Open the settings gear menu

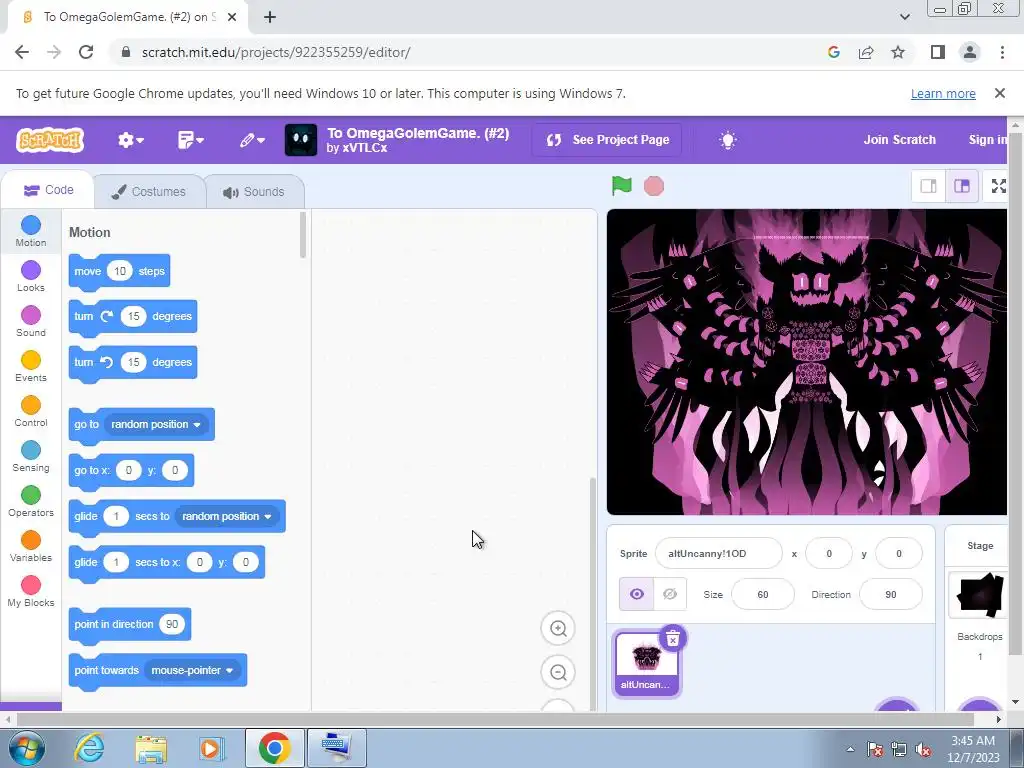130,140
